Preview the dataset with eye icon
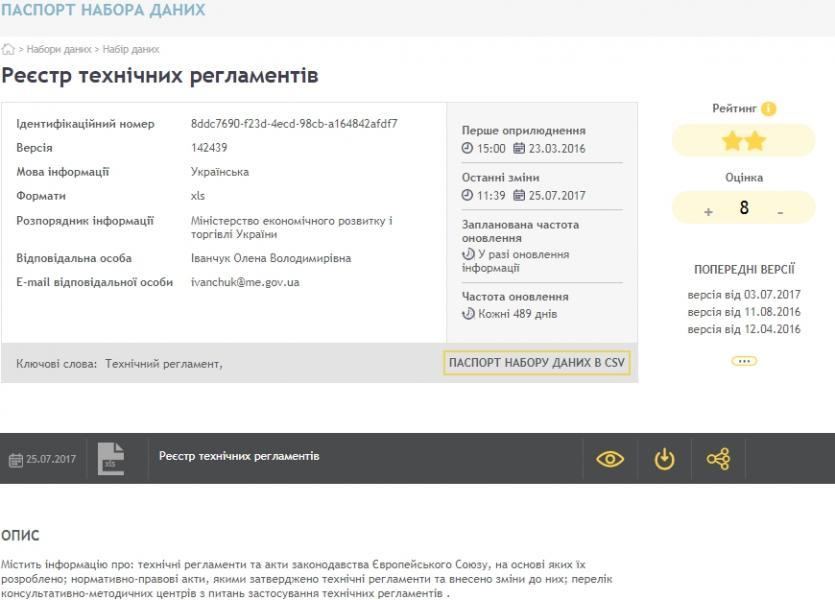 click(x=610, y=459)
